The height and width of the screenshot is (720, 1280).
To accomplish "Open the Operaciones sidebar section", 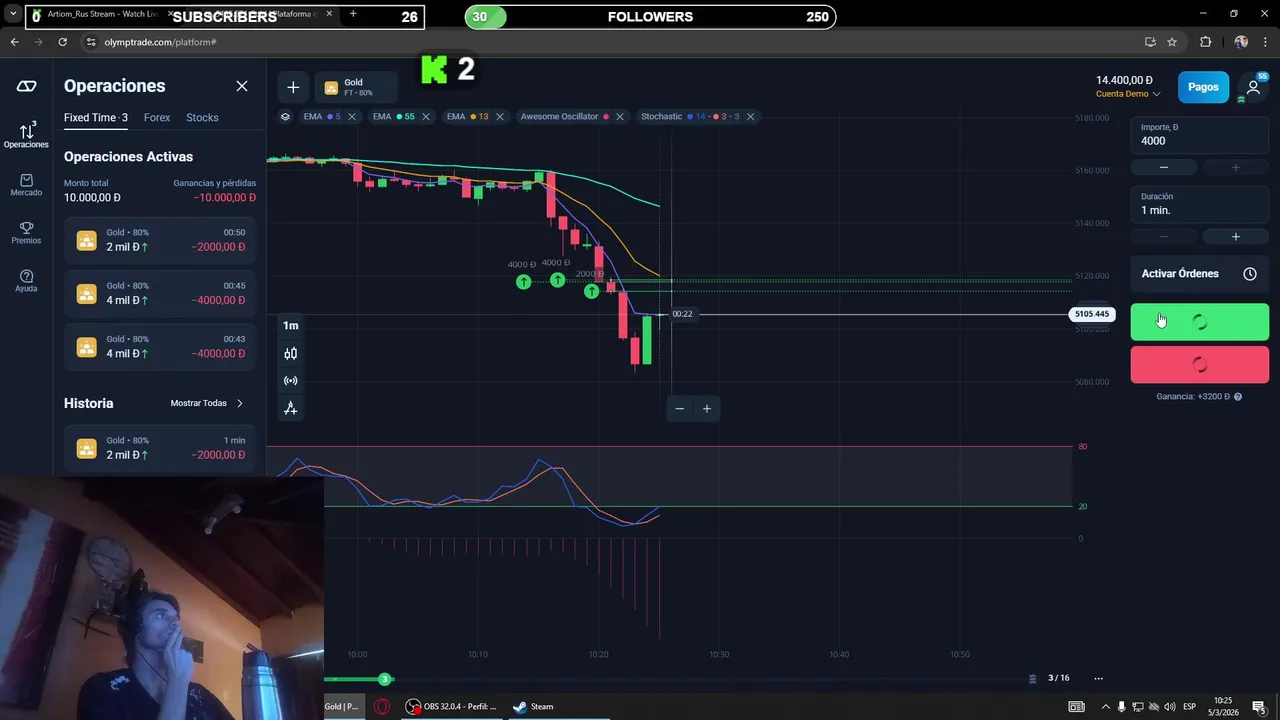I will click(26, 135).
